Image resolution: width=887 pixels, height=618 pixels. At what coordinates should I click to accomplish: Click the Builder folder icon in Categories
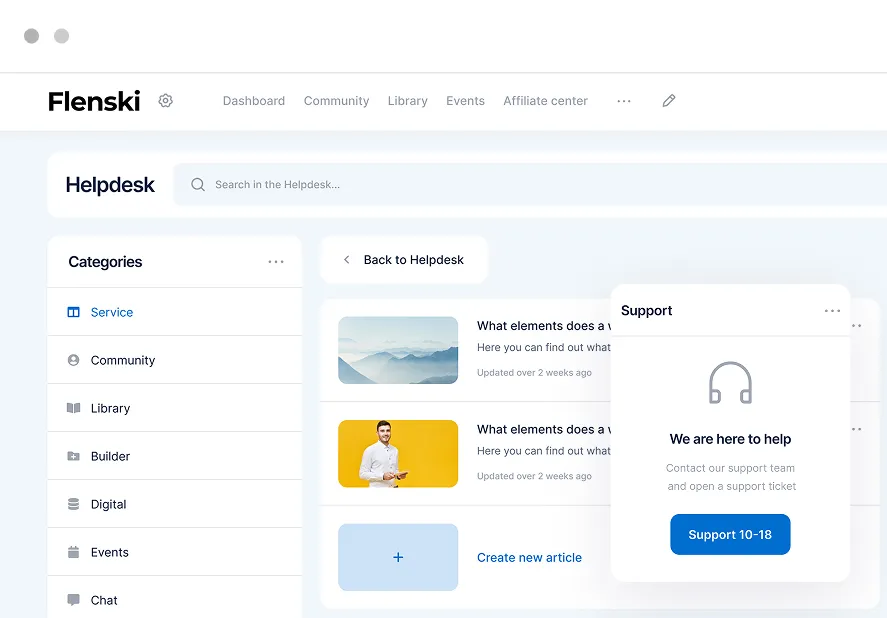tap(73, 456)
